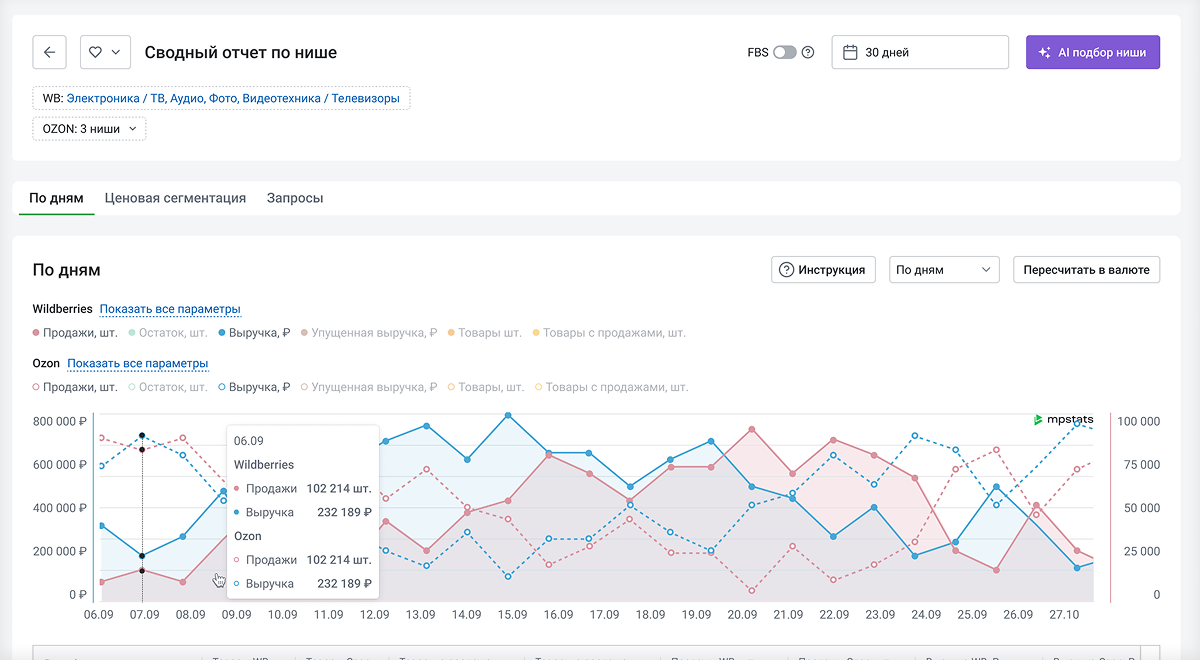Viewport: 1200px width, 660px height.
Task: Click the 100 000 right axis label
Action: 1139,421
